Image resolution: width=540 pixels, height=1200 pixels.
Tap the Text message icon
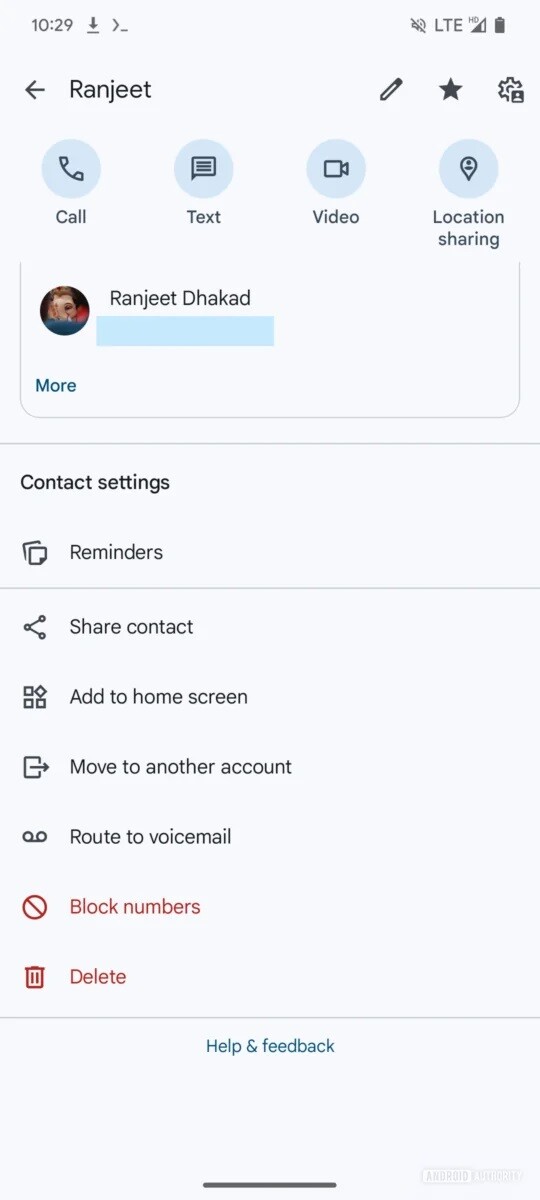(x=204, y=168)
